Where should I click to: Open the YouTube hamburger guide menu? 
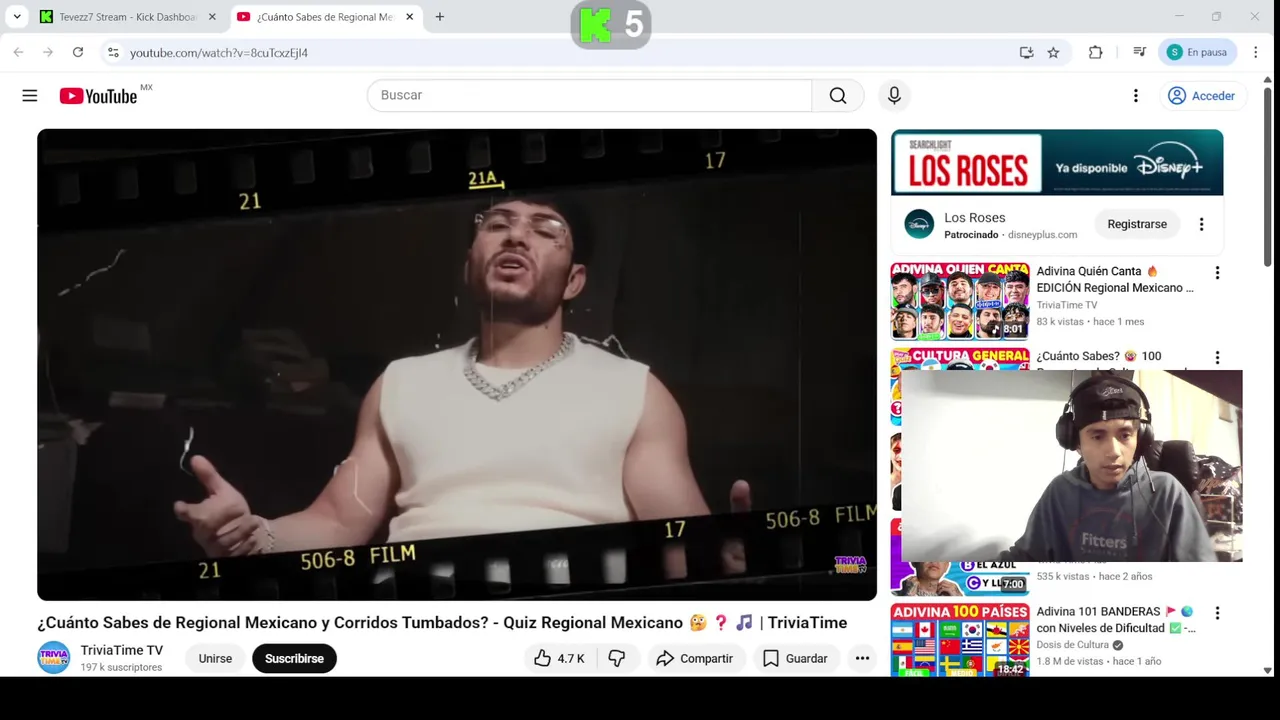30,96
